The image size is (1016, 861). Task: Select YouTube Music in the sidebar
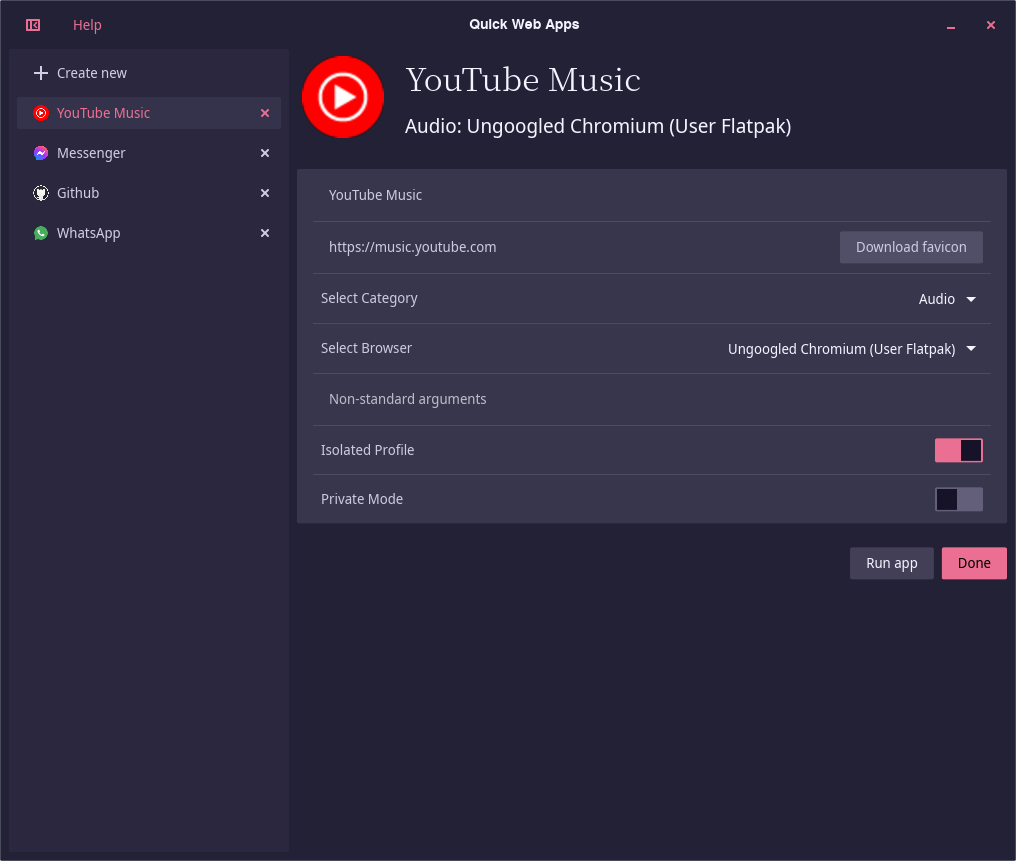click(148, 113)
